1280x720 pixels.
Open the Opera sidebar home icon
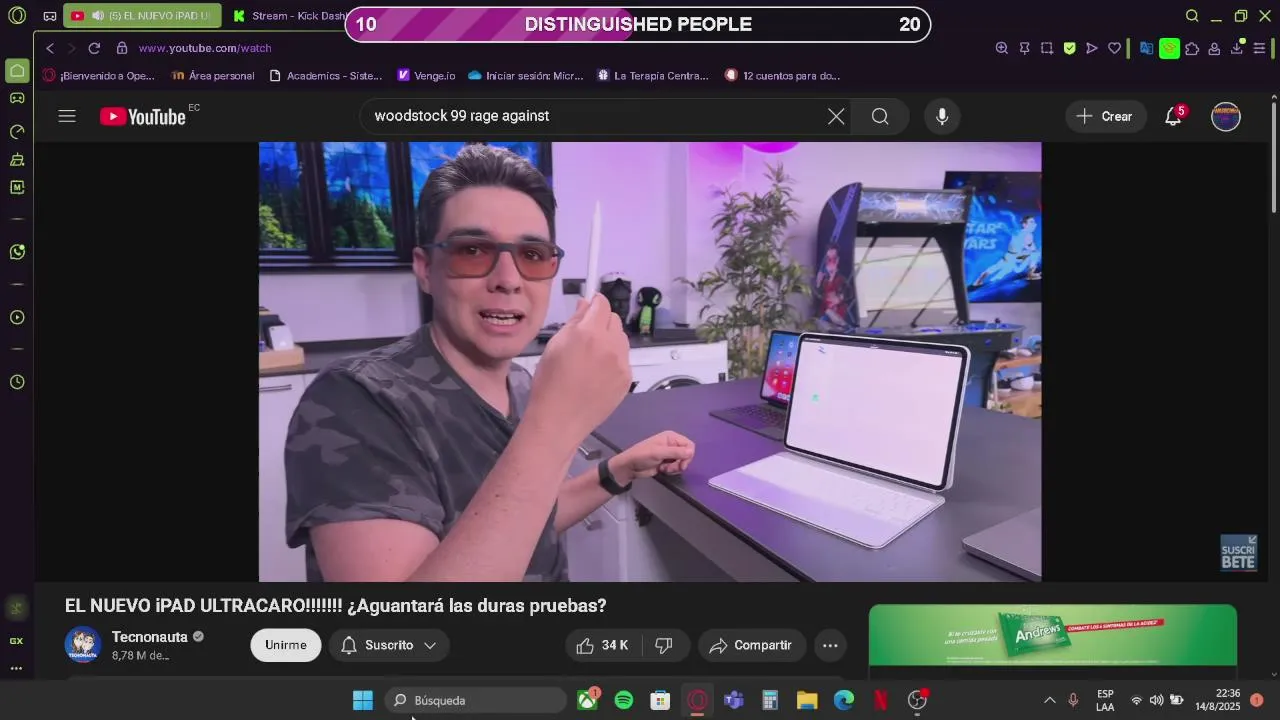pyautogui.click(x=17, y=71)
